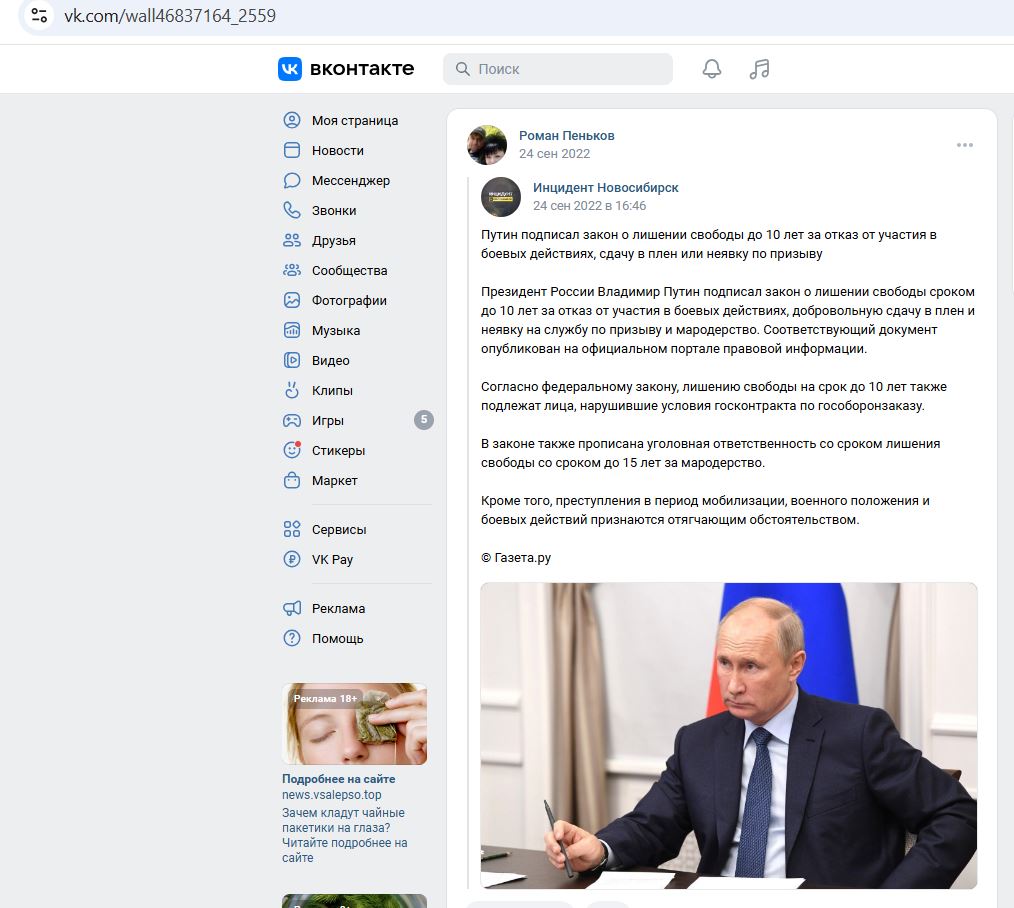Open the Putin photo in the post

[x=728, y=735]
